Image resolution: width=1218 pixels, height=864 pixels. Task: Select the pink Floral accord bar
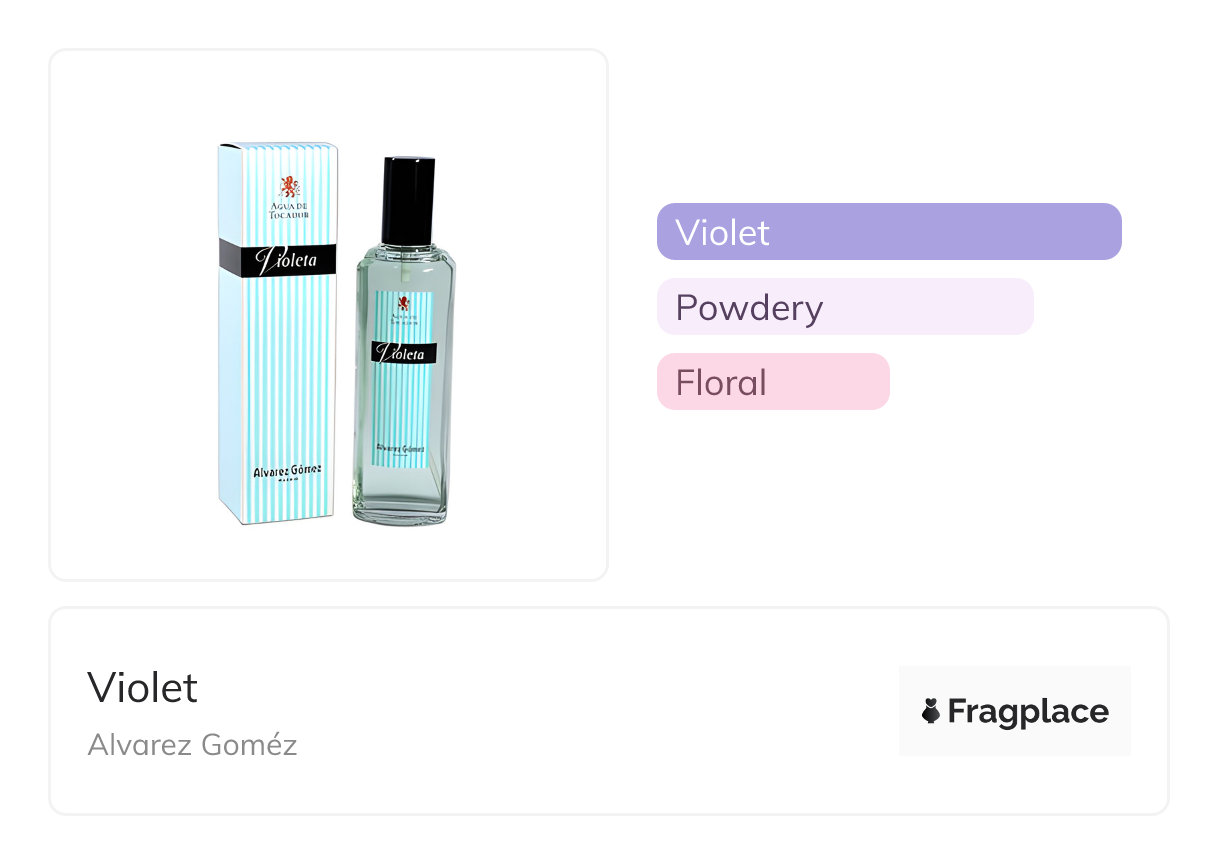(x=772, y=382)
